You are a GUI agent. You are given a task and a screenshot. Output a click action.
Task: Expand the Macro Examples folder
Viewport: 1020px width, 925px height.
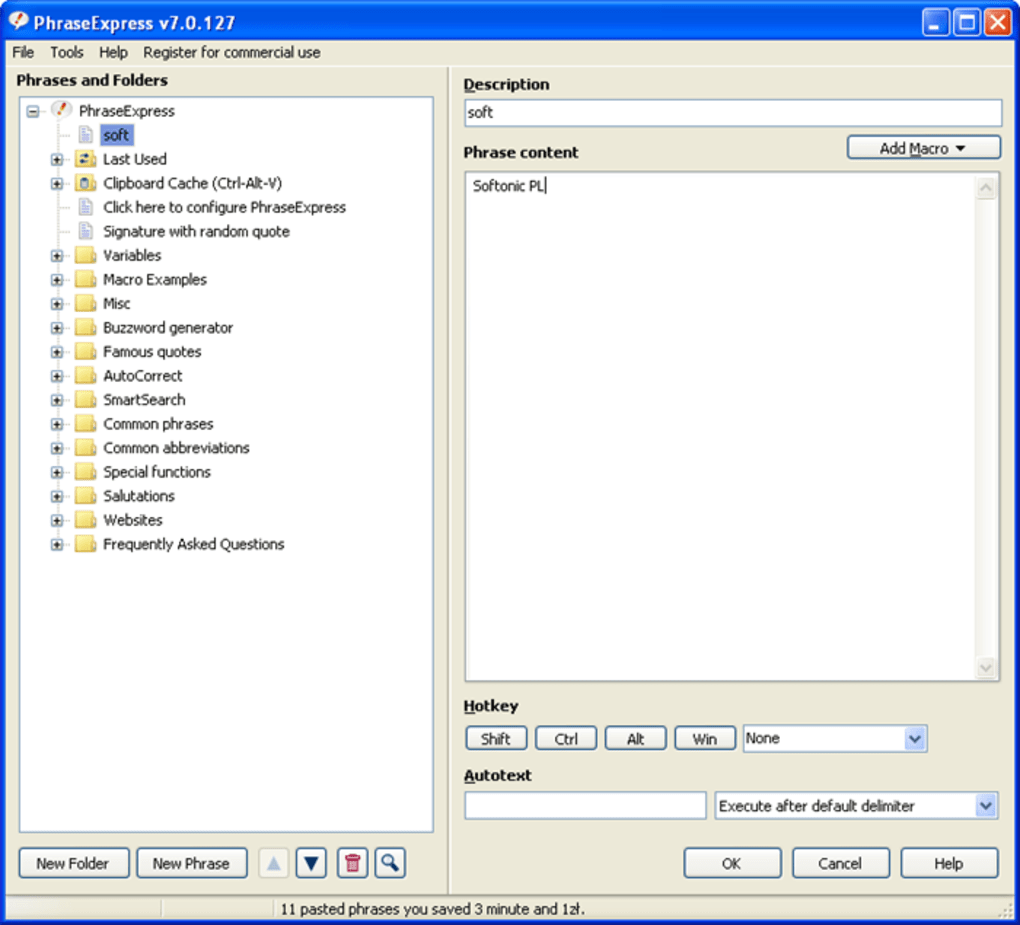pyautogui.click(x=57, y=280)
